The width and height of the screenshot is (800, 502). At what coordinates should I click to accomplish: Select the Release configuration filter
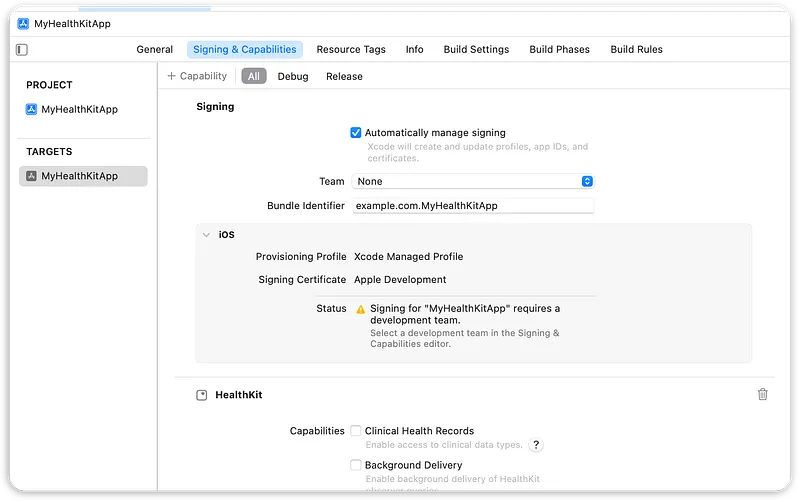[344, 76]
